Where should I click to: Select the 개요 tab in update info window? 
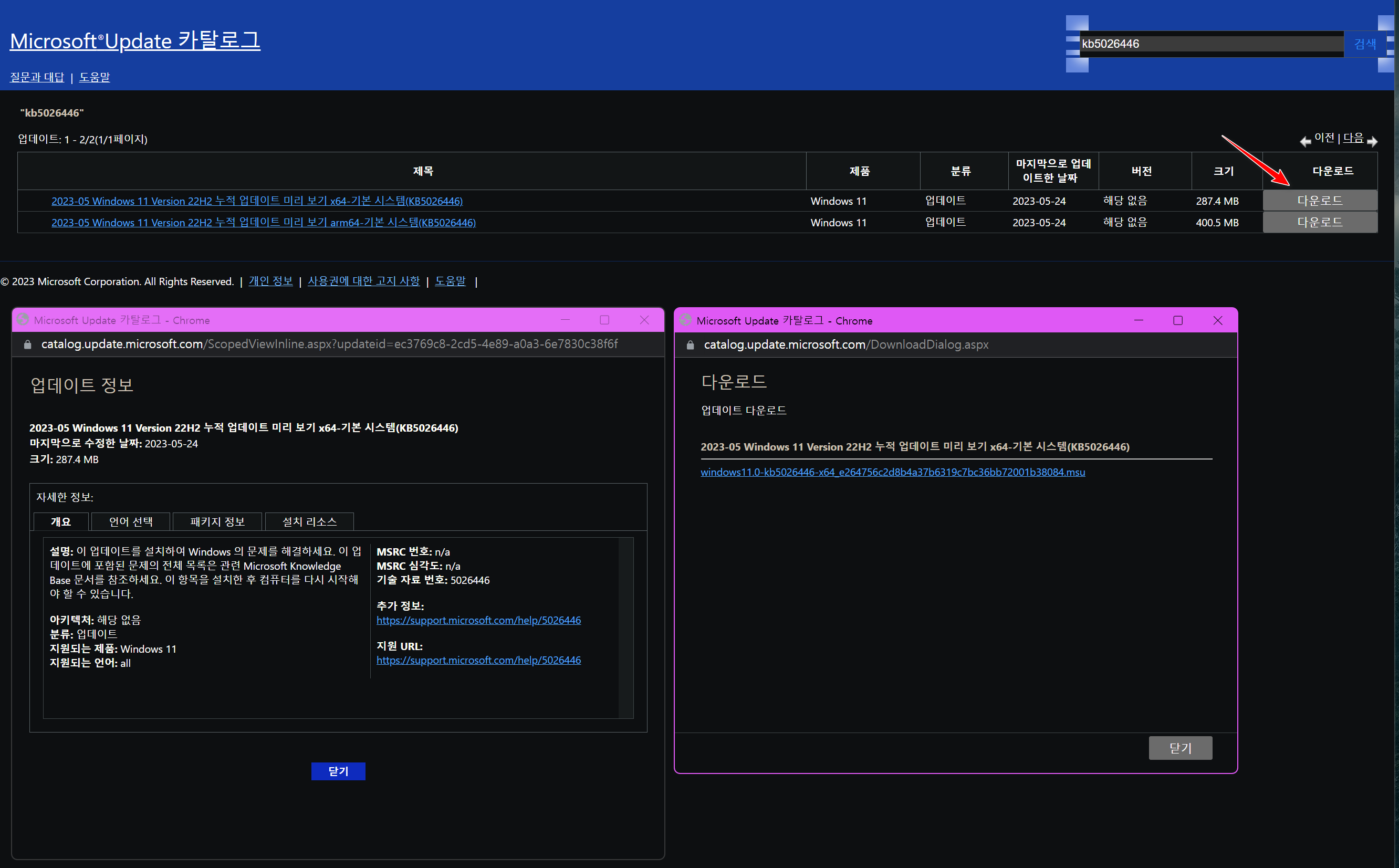(x=61, y=521)
